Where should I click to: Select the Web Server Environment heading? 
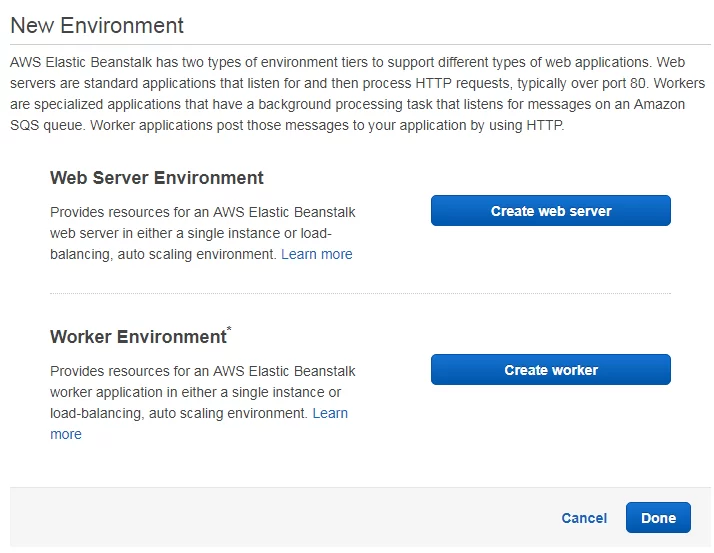tap(157, 178)
